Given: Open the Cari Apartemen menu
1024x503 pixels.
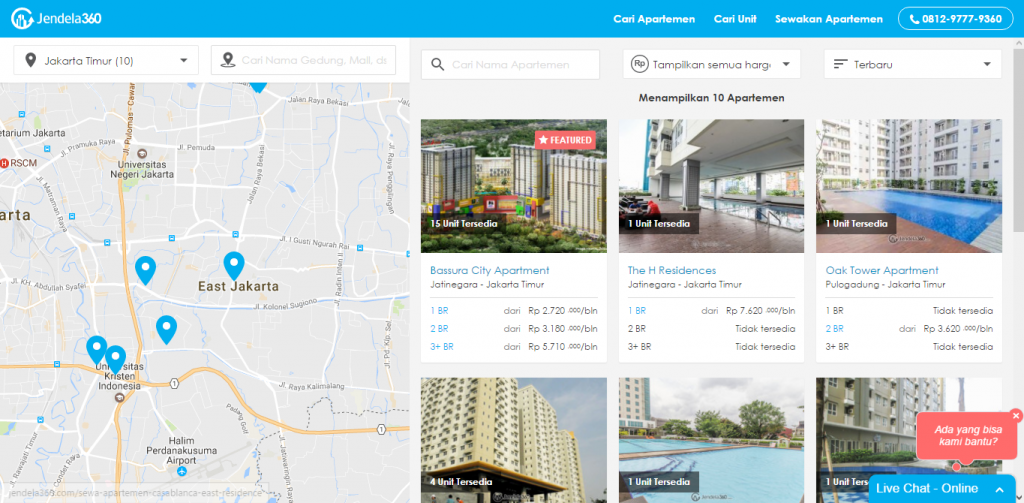Looking at the screenshot, I should 654,19.
